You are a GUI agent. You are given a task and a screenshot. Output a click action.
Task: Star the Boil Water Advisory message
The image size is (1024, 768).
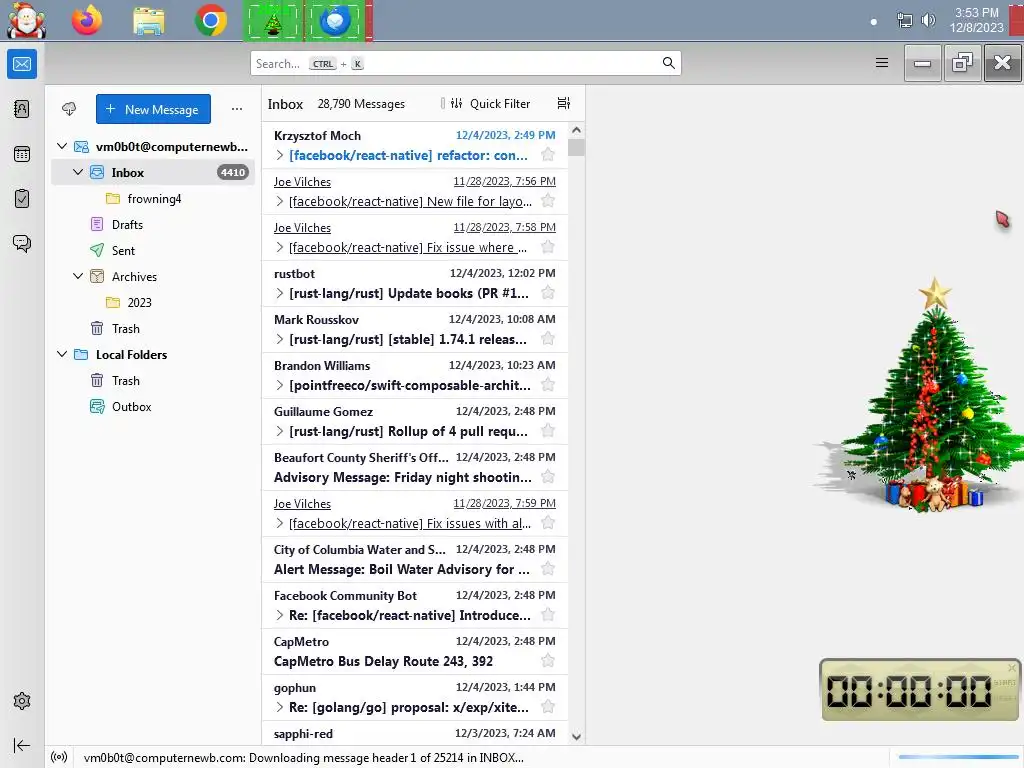click(x=548, y=569)
